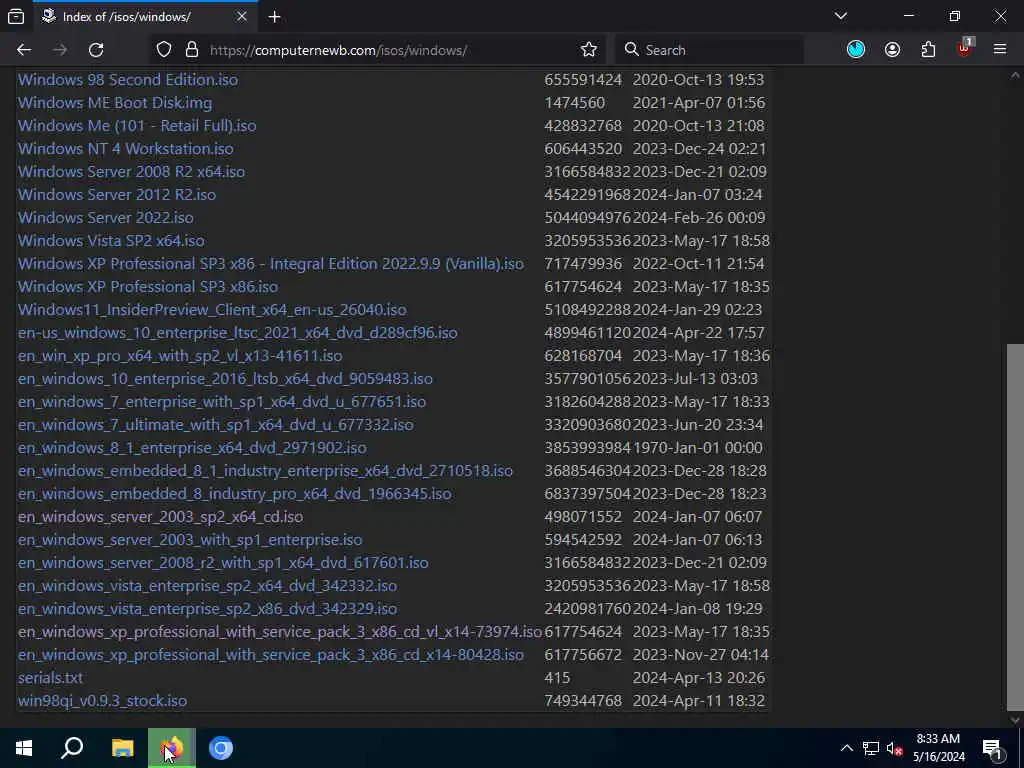Click the Windows Server 2022.iso link
The width and height of the screenshot is (1024, 768).
pyautogui.click(x=106, y=217)
